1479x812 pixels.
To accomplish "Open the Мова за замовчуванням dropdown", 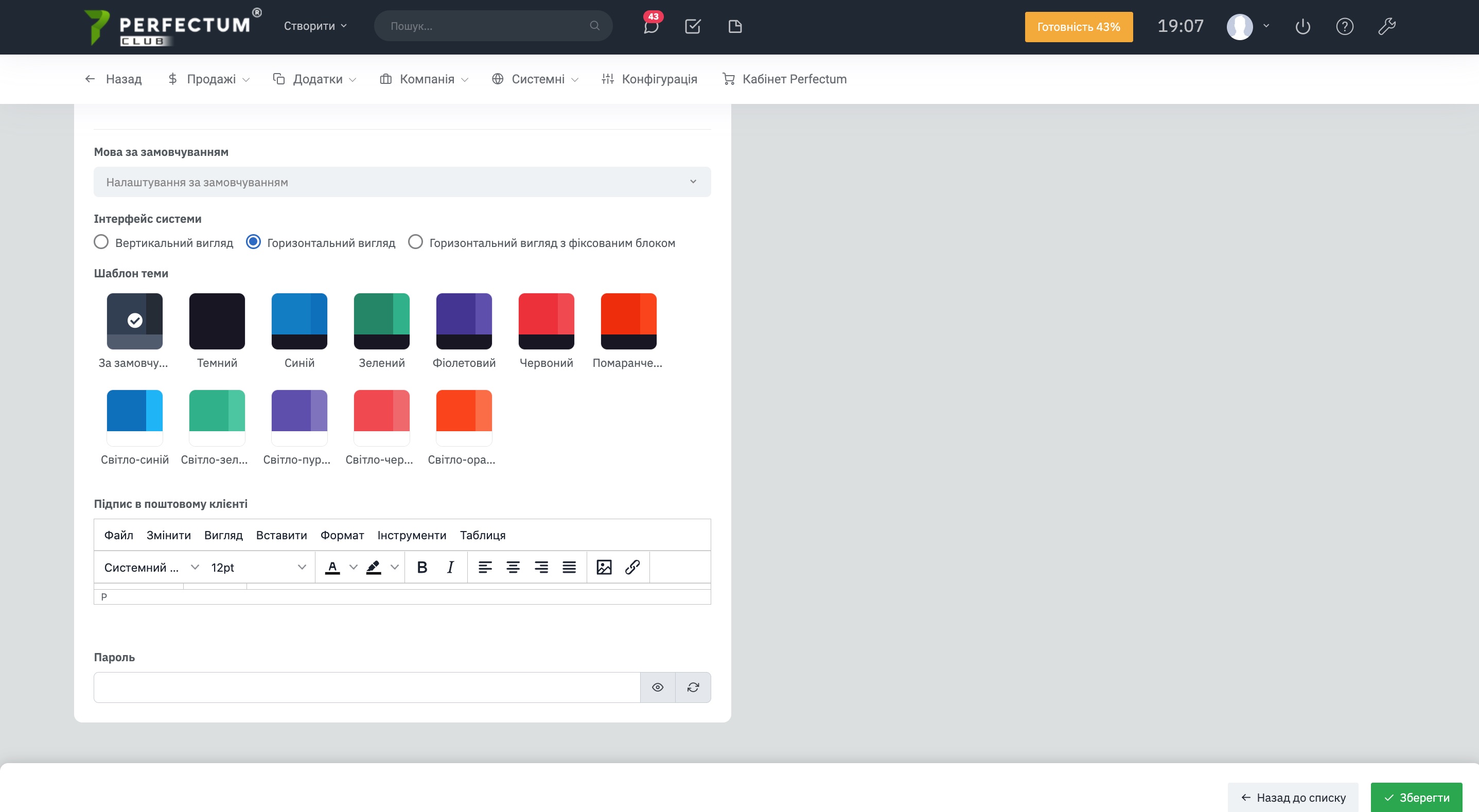I will [x=402, y=182].
